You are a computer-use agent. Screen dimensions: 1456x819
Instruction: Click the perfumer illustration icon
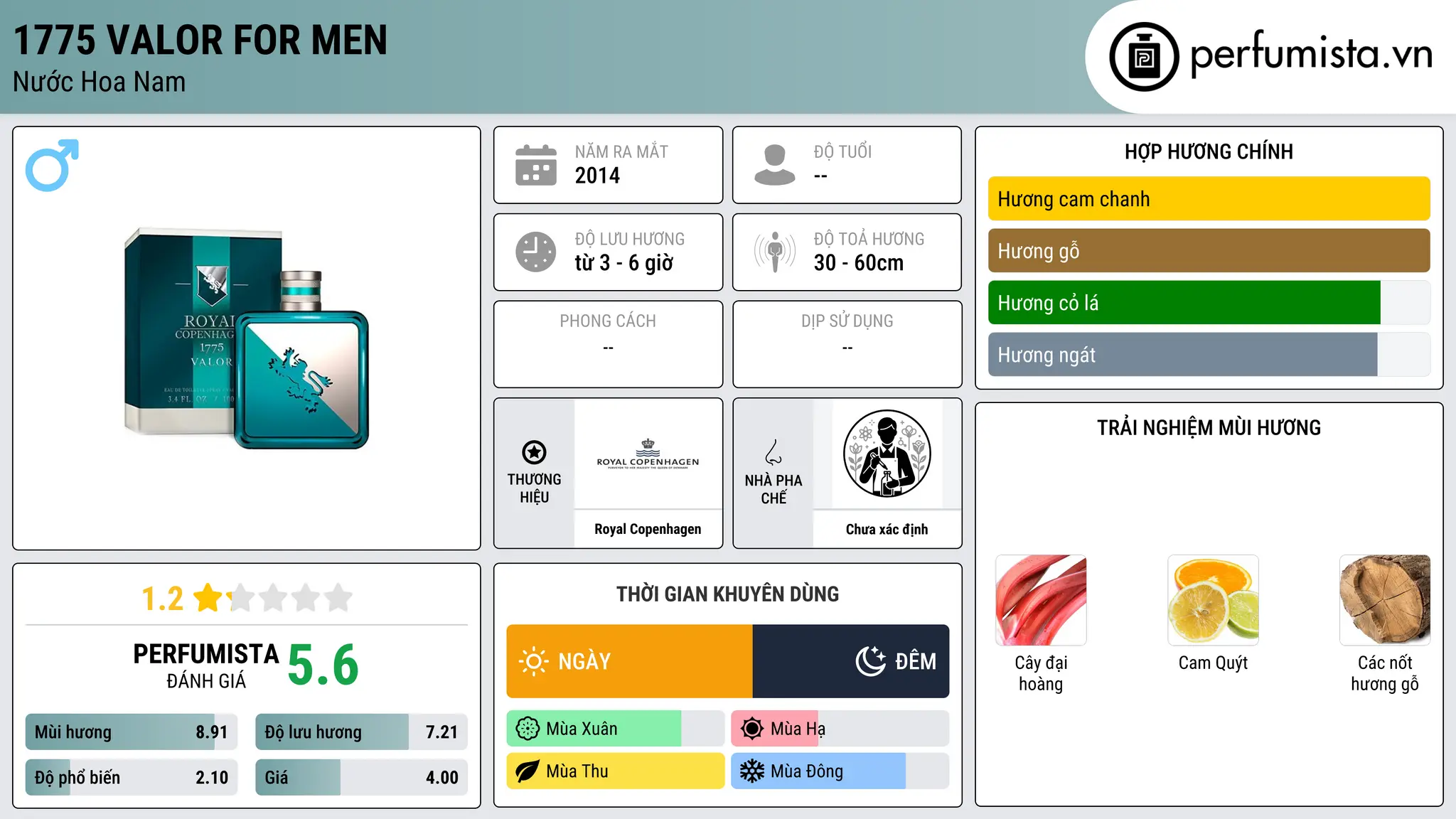887,454
